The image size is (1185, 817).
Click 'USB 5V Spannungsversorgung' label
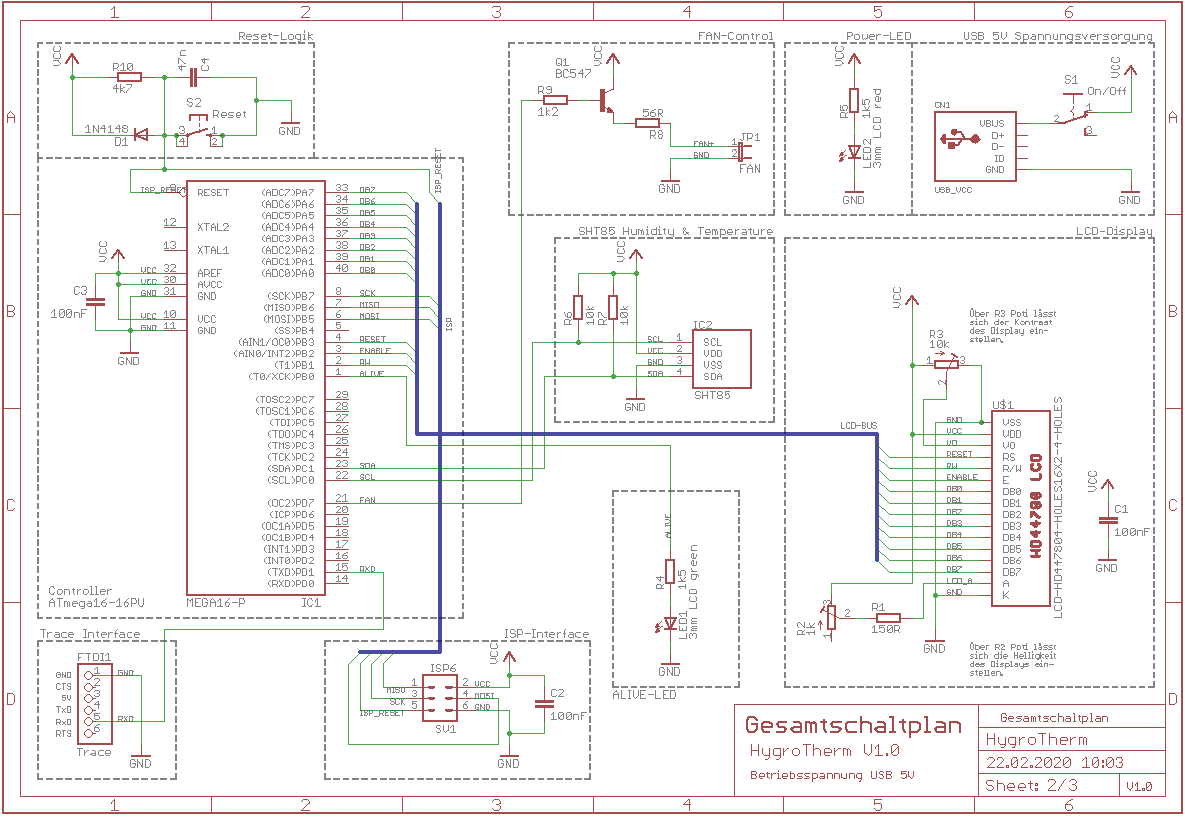1057,36
